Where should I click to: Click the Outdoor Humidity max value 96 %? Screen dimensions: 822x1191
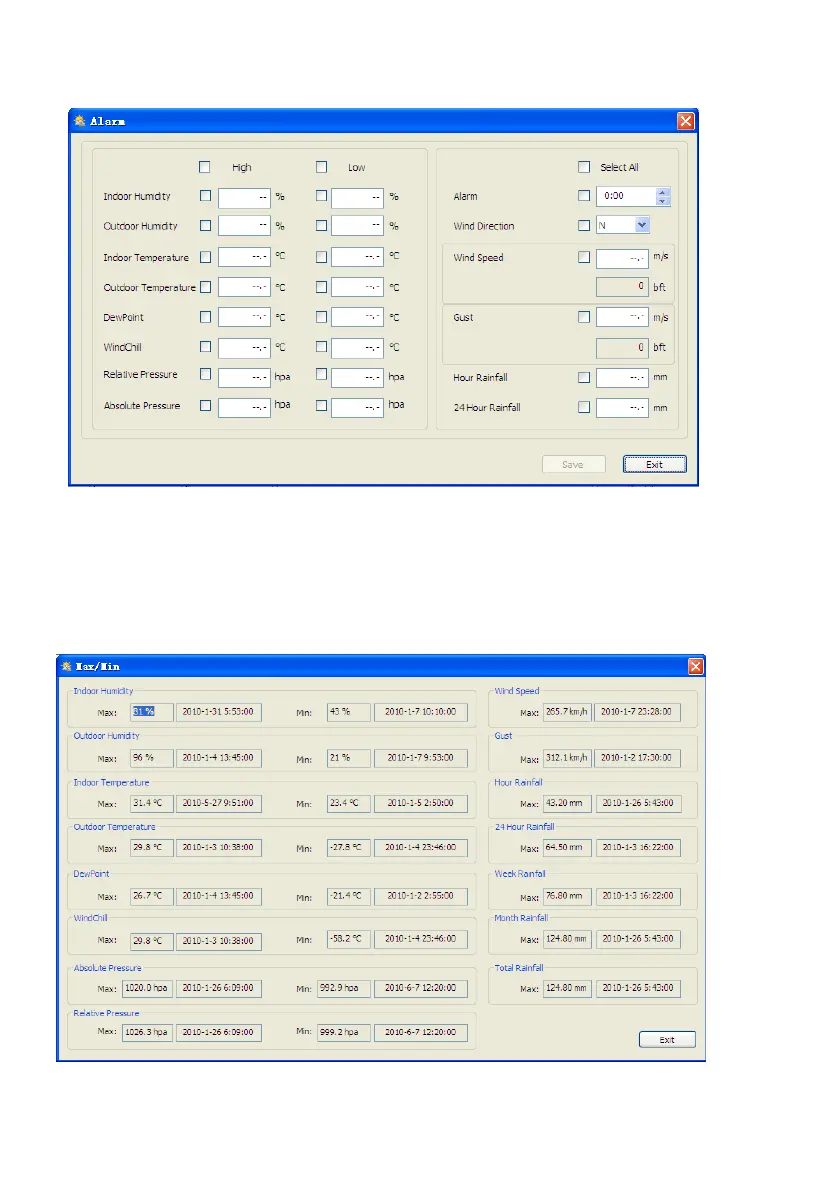click(x=152, y=758)
